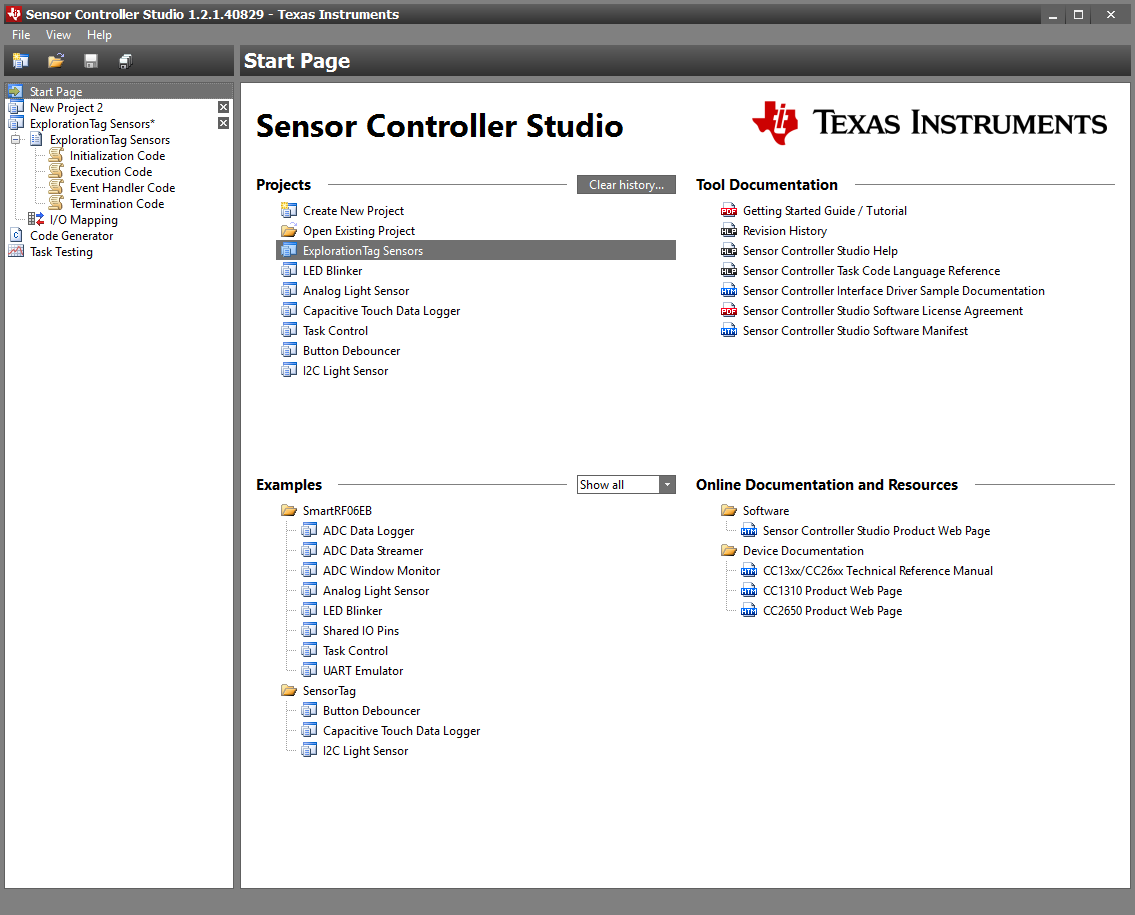Screen dimensions: 1135x915
Task: Click the CC2650 Product Web Page HTM icon
Action: coord(749,611)
